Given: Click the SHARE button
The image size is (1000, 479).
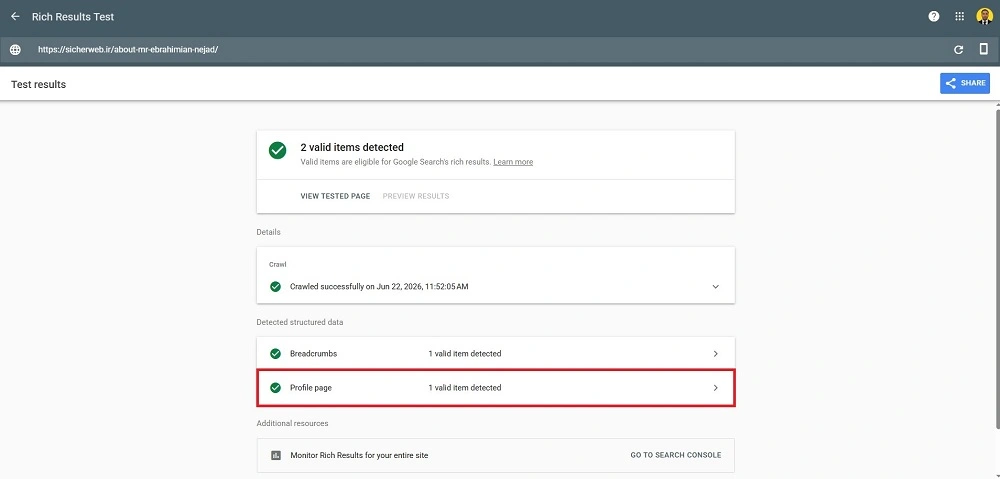Looking at the screenshot, I should click(x=965, y=83).
